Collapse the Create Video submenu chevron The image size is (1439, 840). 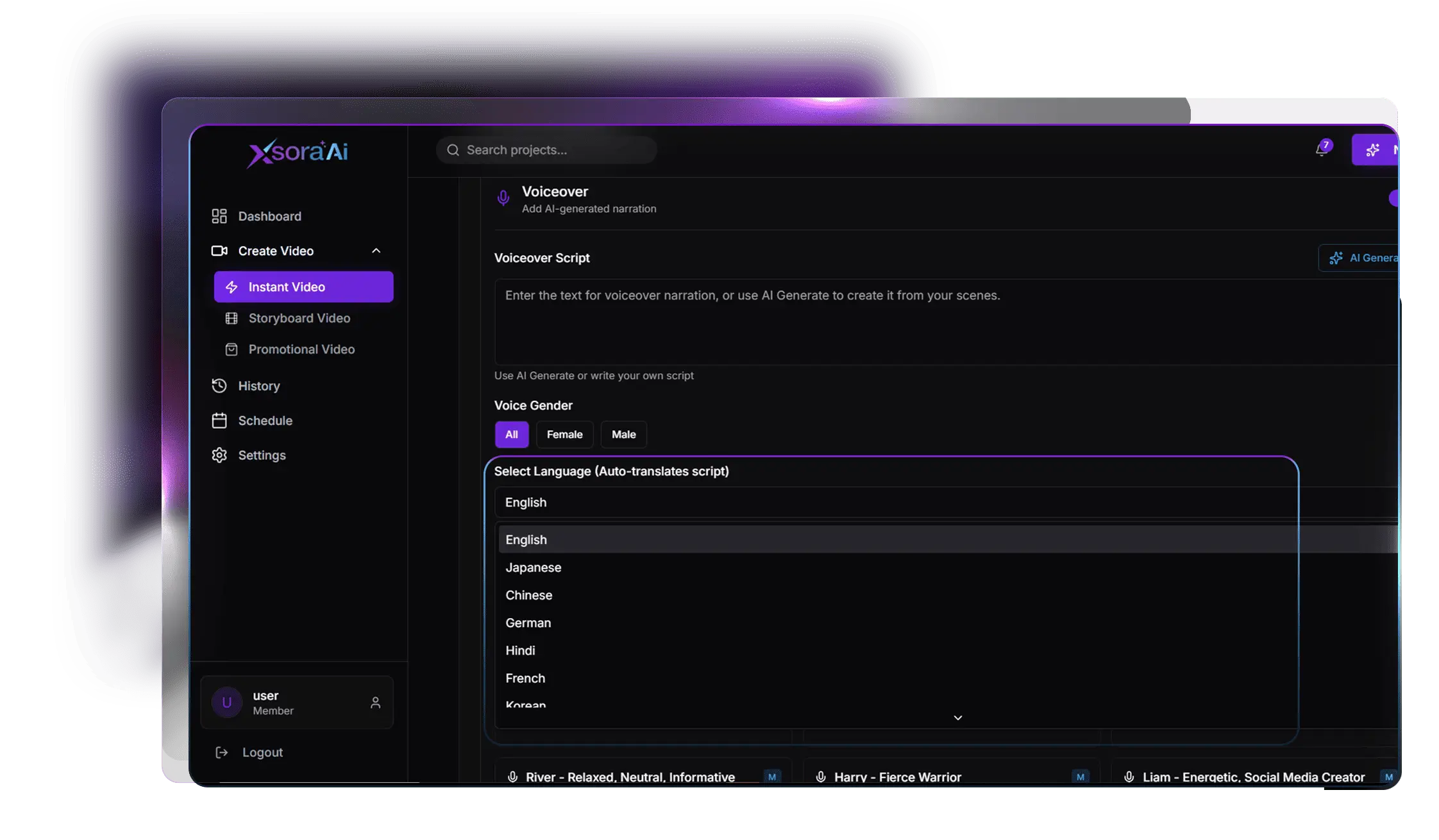click(376, 251)
